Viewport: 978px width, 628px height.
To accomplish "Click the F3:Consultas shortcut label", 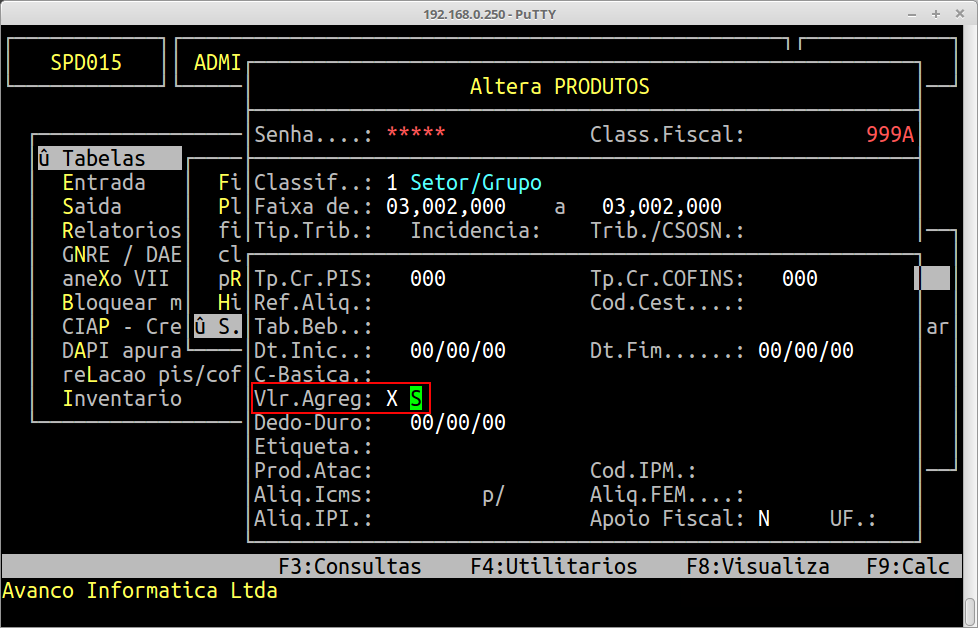I will (x=349, y=566).
